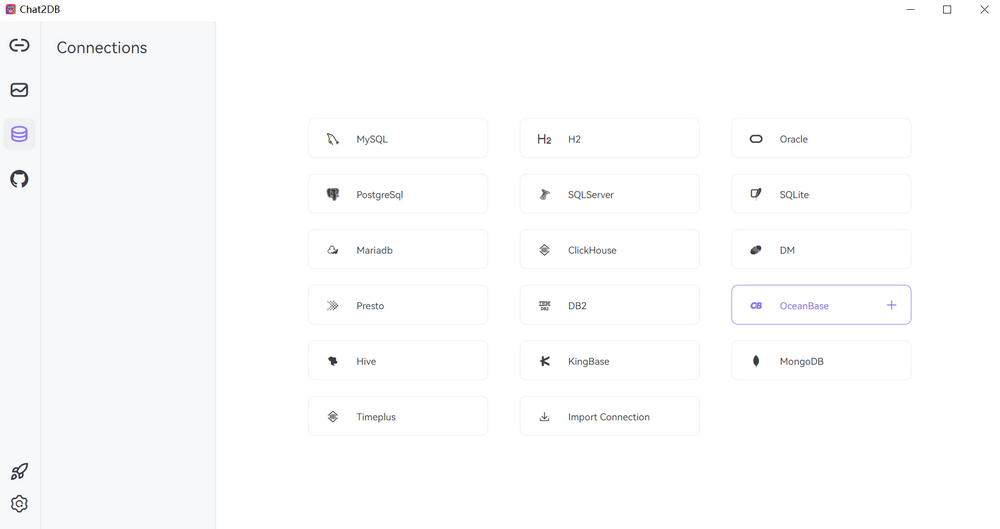Click the plus icon on OceanBase card
This screenshot has height=529, width=1000.
click(x=891, y=305)
